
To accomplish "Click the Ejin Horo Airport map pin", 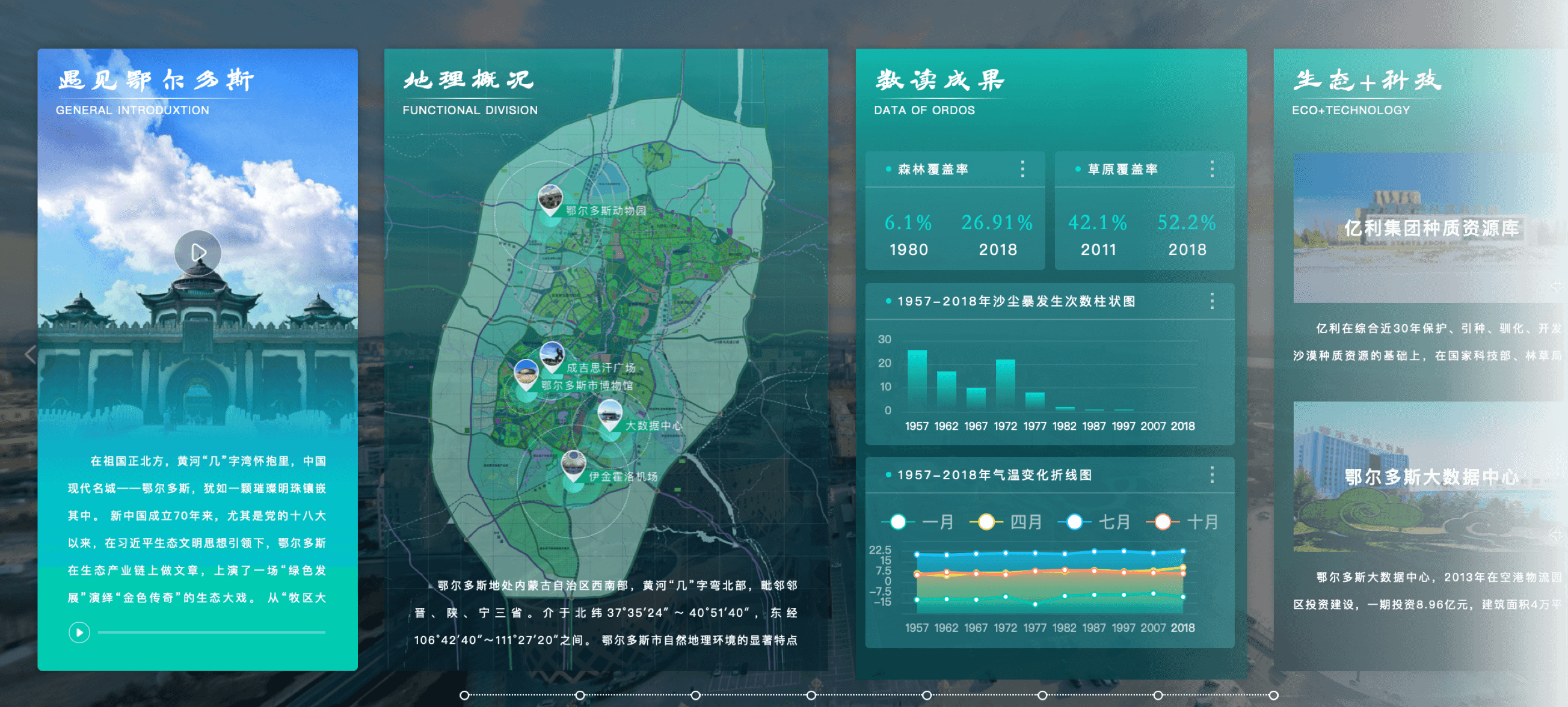I will coord(573,465).
